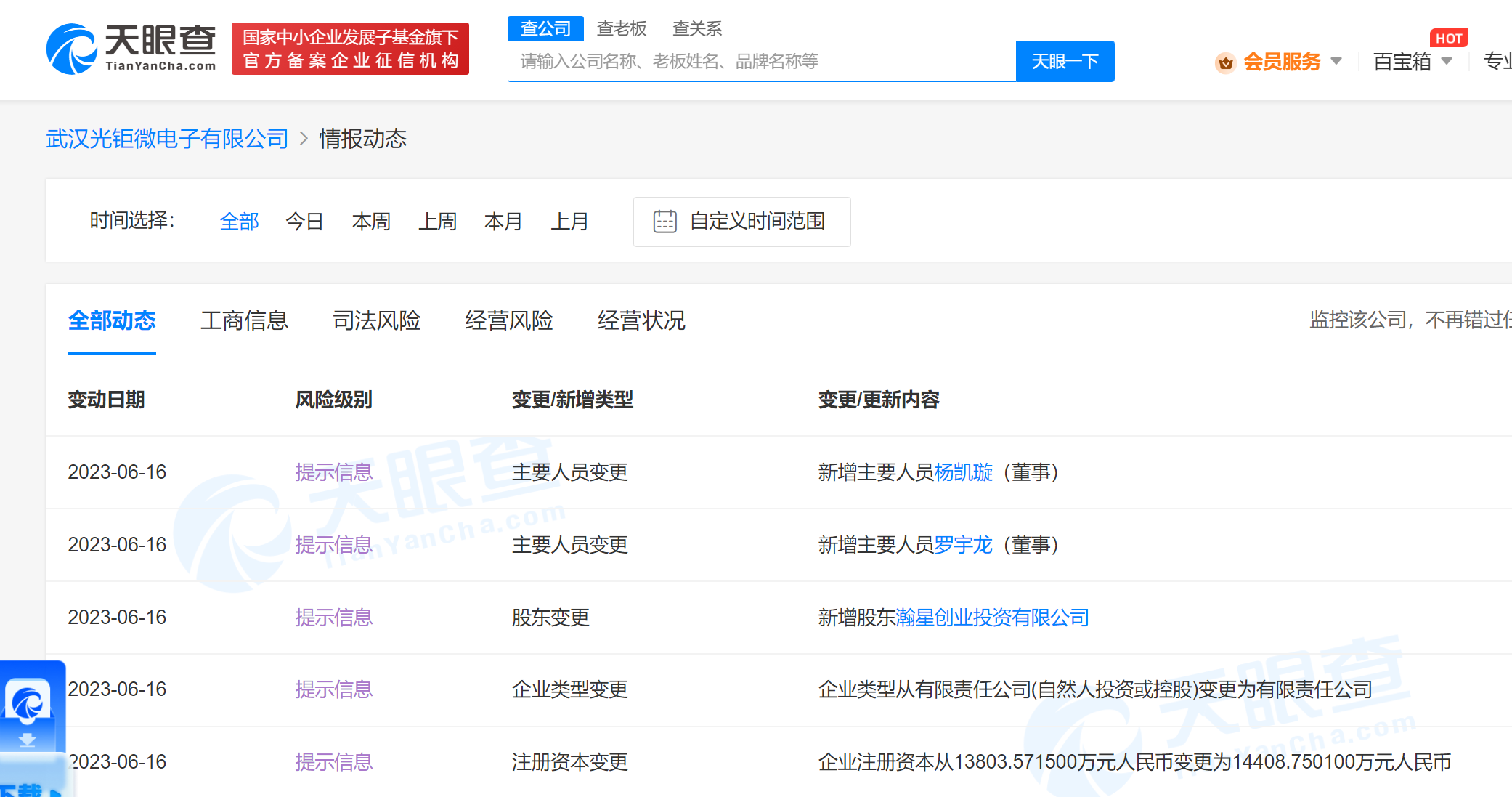
Task: Filter time by 本周
Action: click(x=371, y=222)
